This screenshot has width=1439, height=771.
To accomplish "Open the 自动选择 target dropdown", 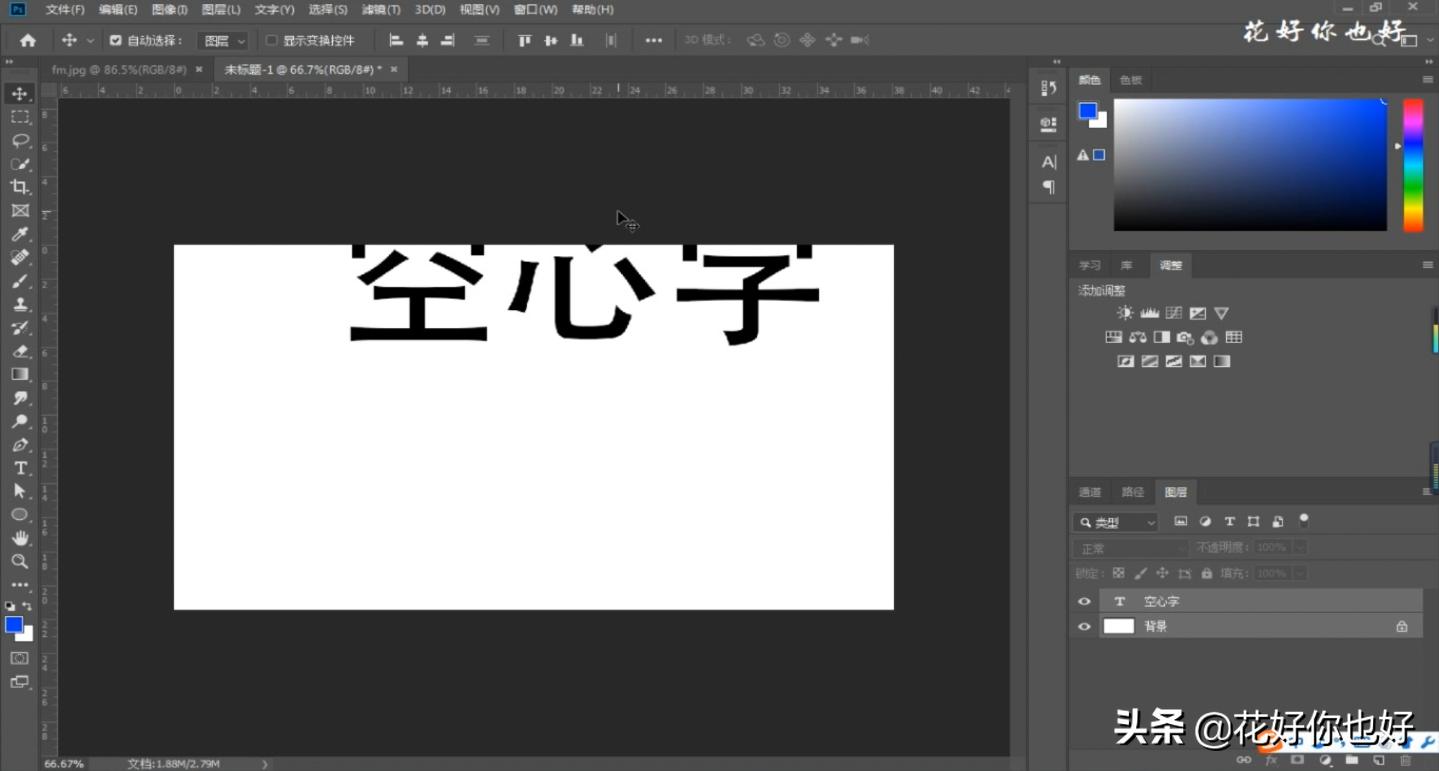I will [x=221, y=40].
